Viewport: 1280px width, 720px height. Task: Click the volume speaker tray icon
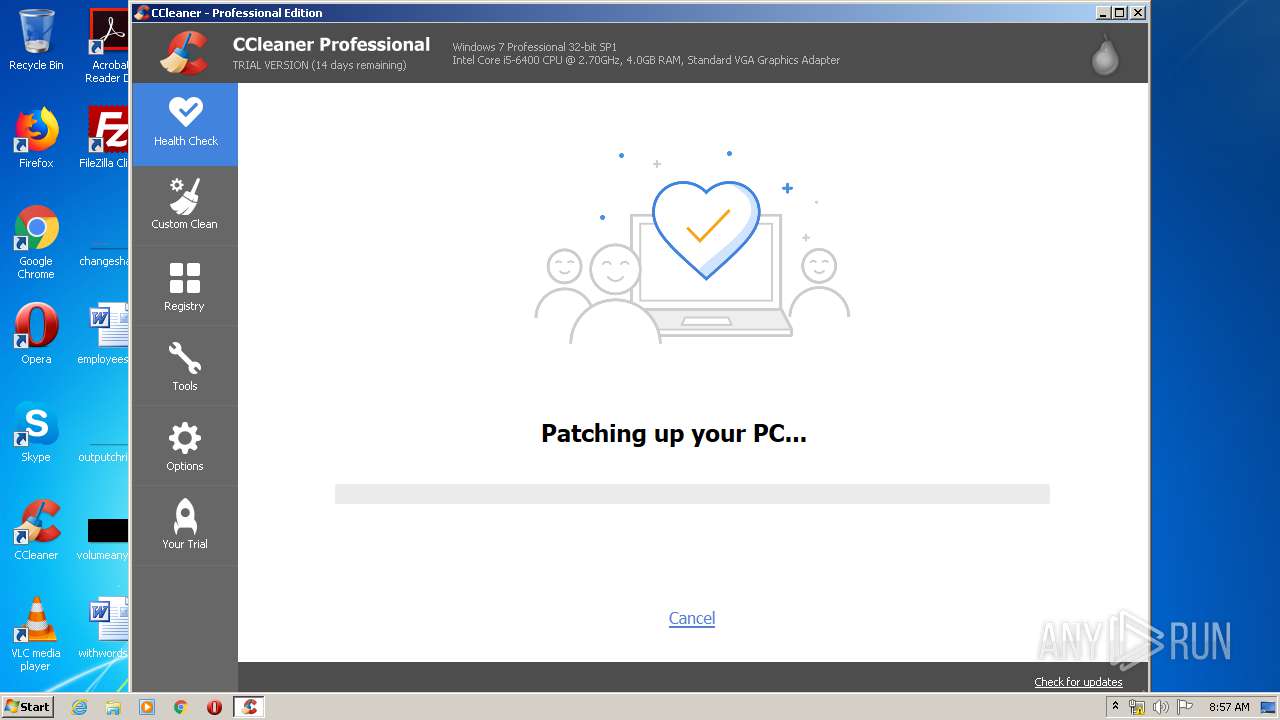point(1161,707)
